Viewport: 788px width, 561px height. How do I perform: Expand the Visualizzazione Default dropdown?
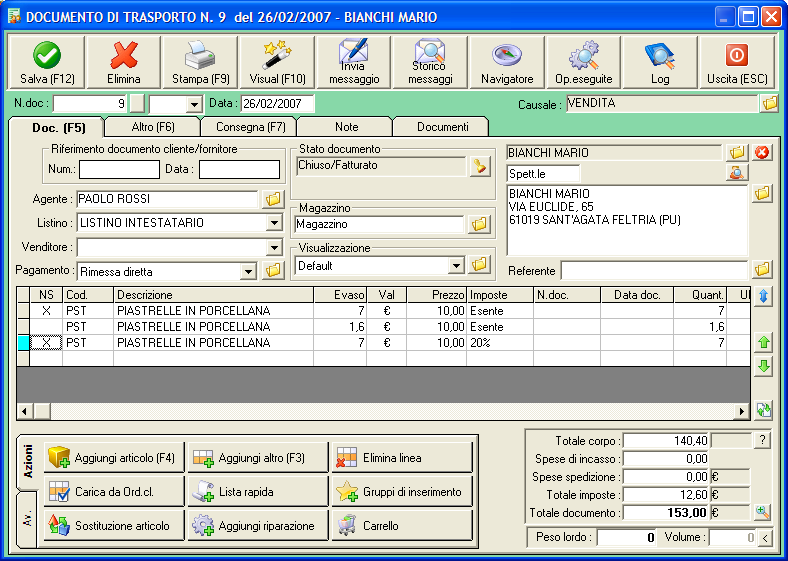pos(456,266)
